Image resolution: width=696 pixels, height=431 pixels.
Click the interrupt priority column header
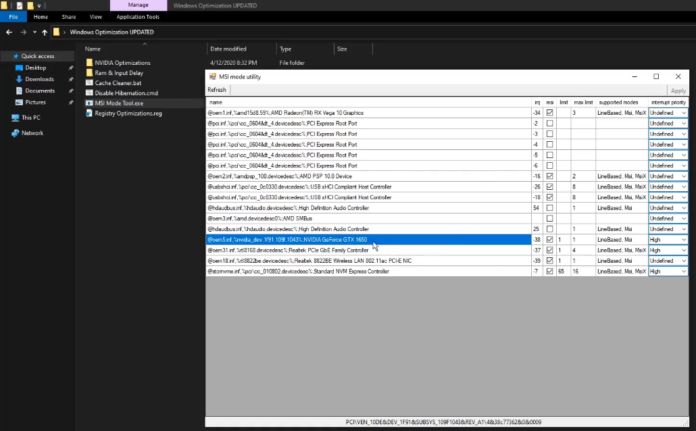click(668, 102)
